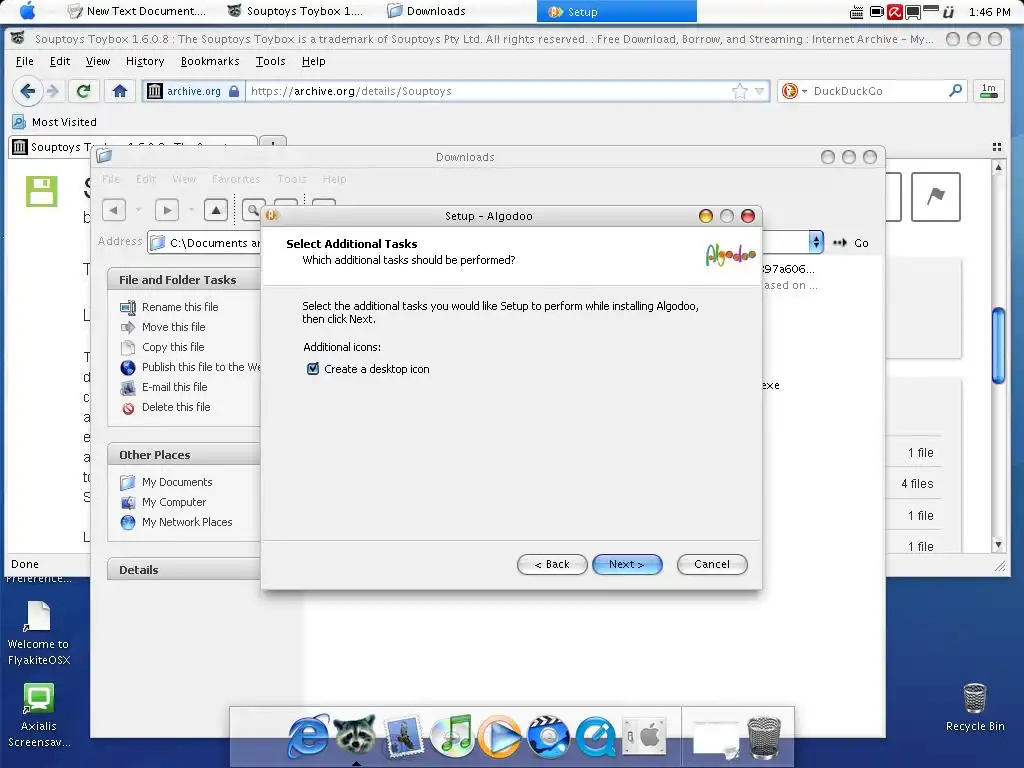This screenshot has width=1024, height=768.
Task: Select the Souptoys browser tab
Action: pyautogui.click(x=133, y=147)
